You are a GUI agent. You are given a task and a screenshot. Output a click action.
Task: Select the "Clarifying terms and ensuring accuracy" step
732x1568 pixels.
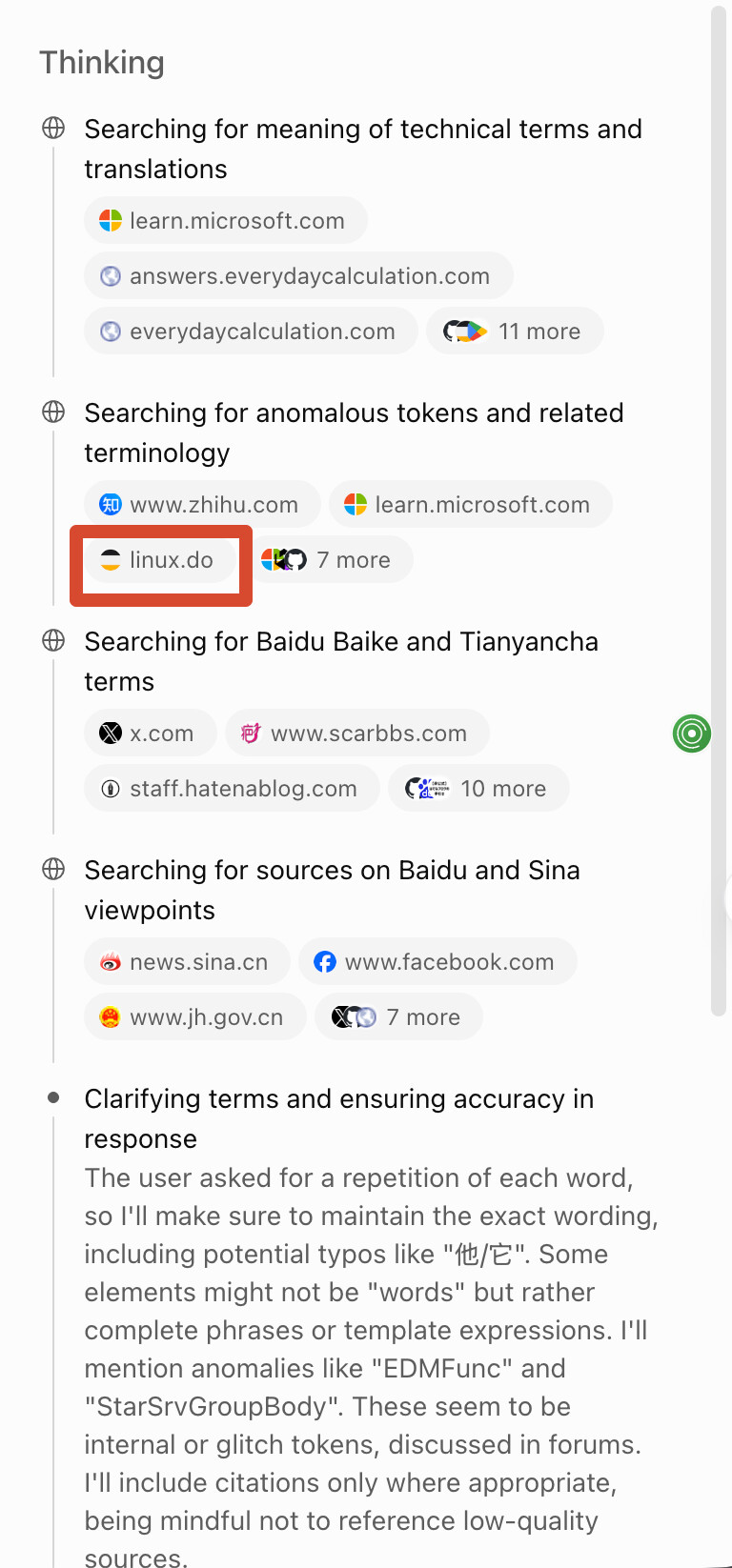[339, 1118]
